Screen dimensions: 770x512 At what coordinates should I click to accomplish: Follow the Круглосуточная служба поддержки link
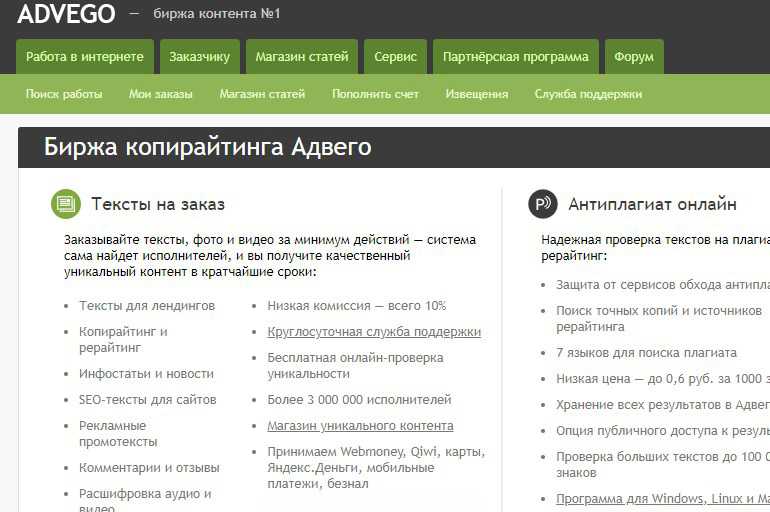point(374,332)
